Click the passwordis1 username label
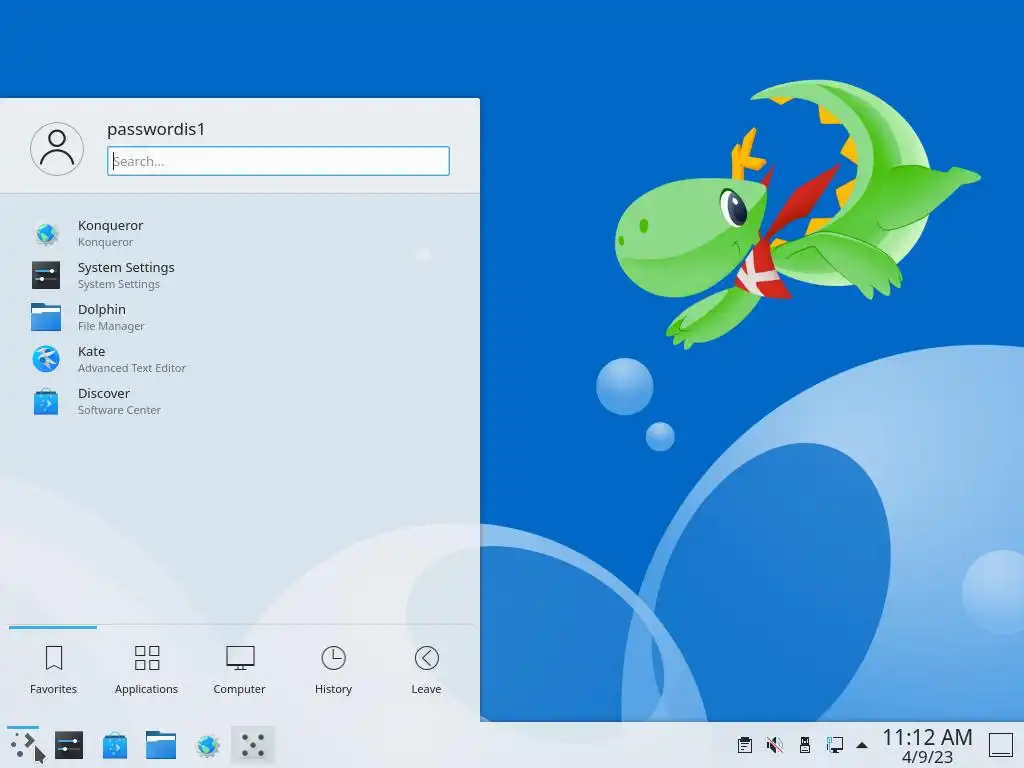 [156, 129]
